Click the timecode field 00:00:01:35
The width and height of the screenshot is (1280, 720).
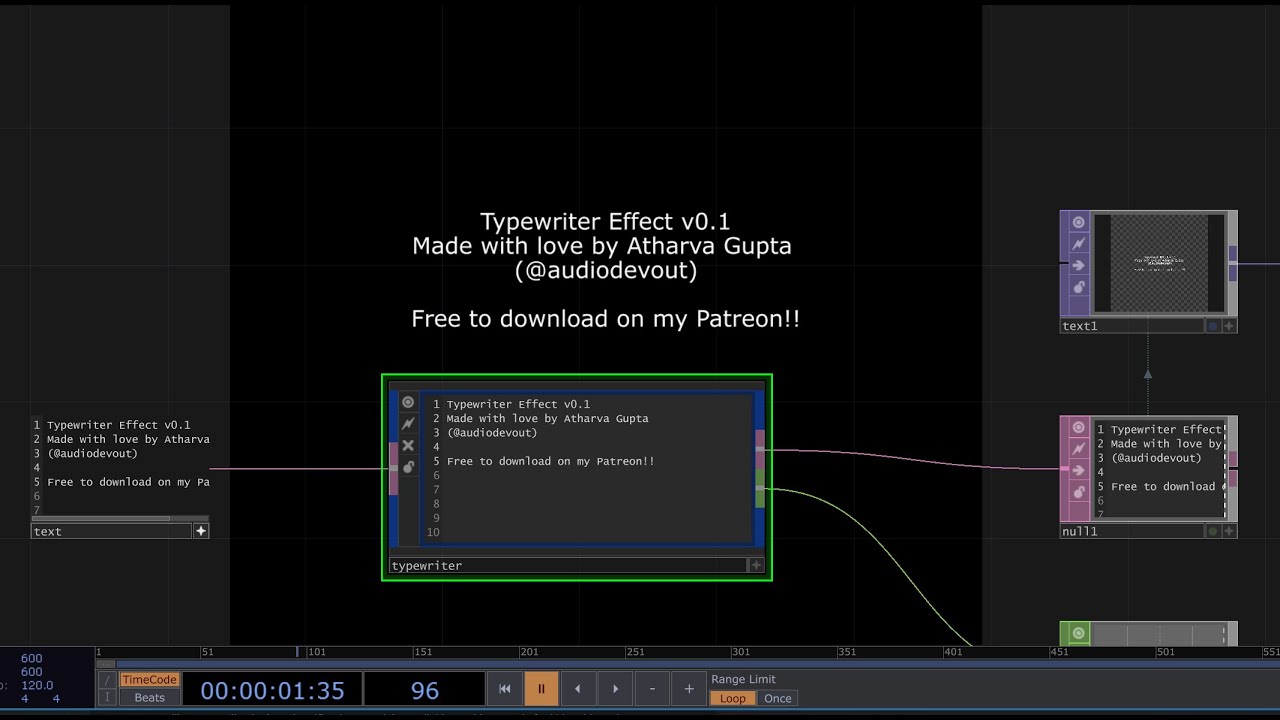pyautogui.click(x=272, y=690)
